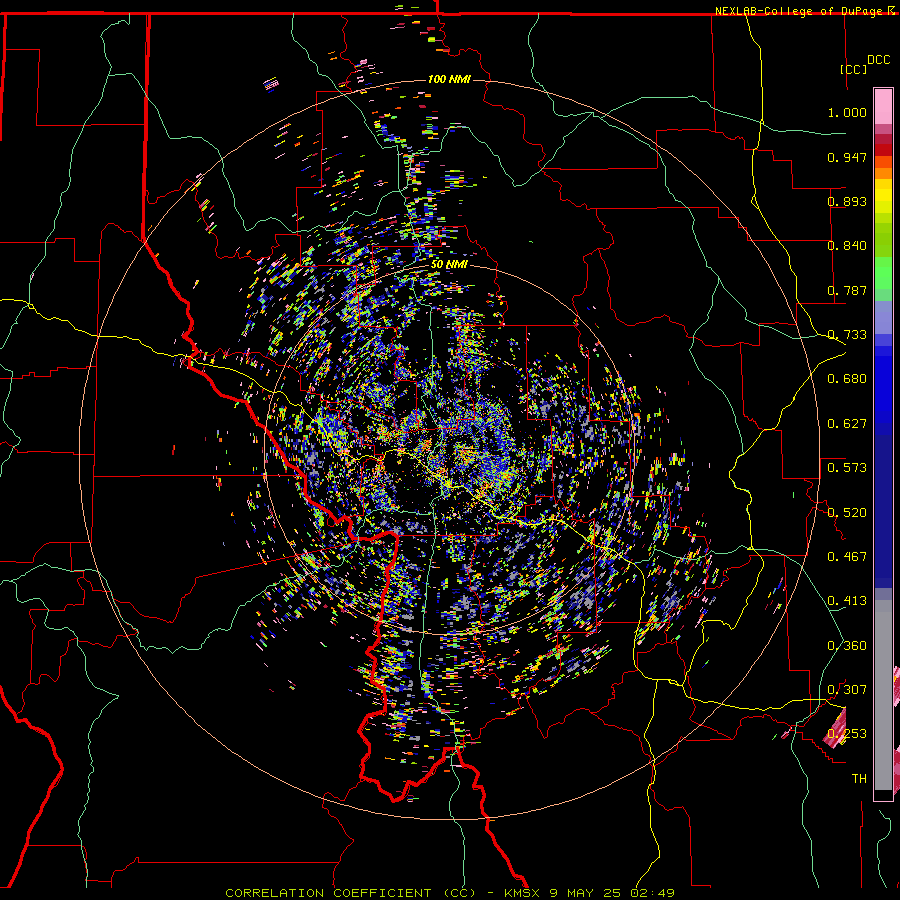Select the 1.000 value on the legend
Viewport: 900px width, 900px height.
(x=847, y=112)
